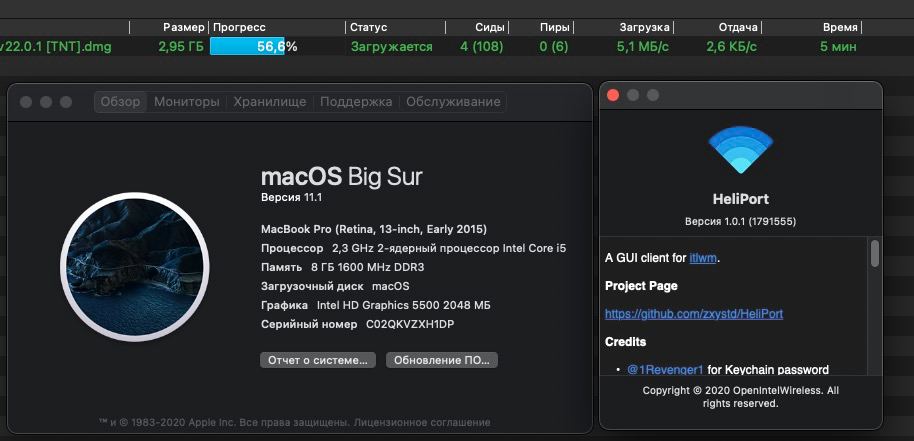Open the Обслуживание tab
Screen dimensions: 914x441
click(453, 102)
